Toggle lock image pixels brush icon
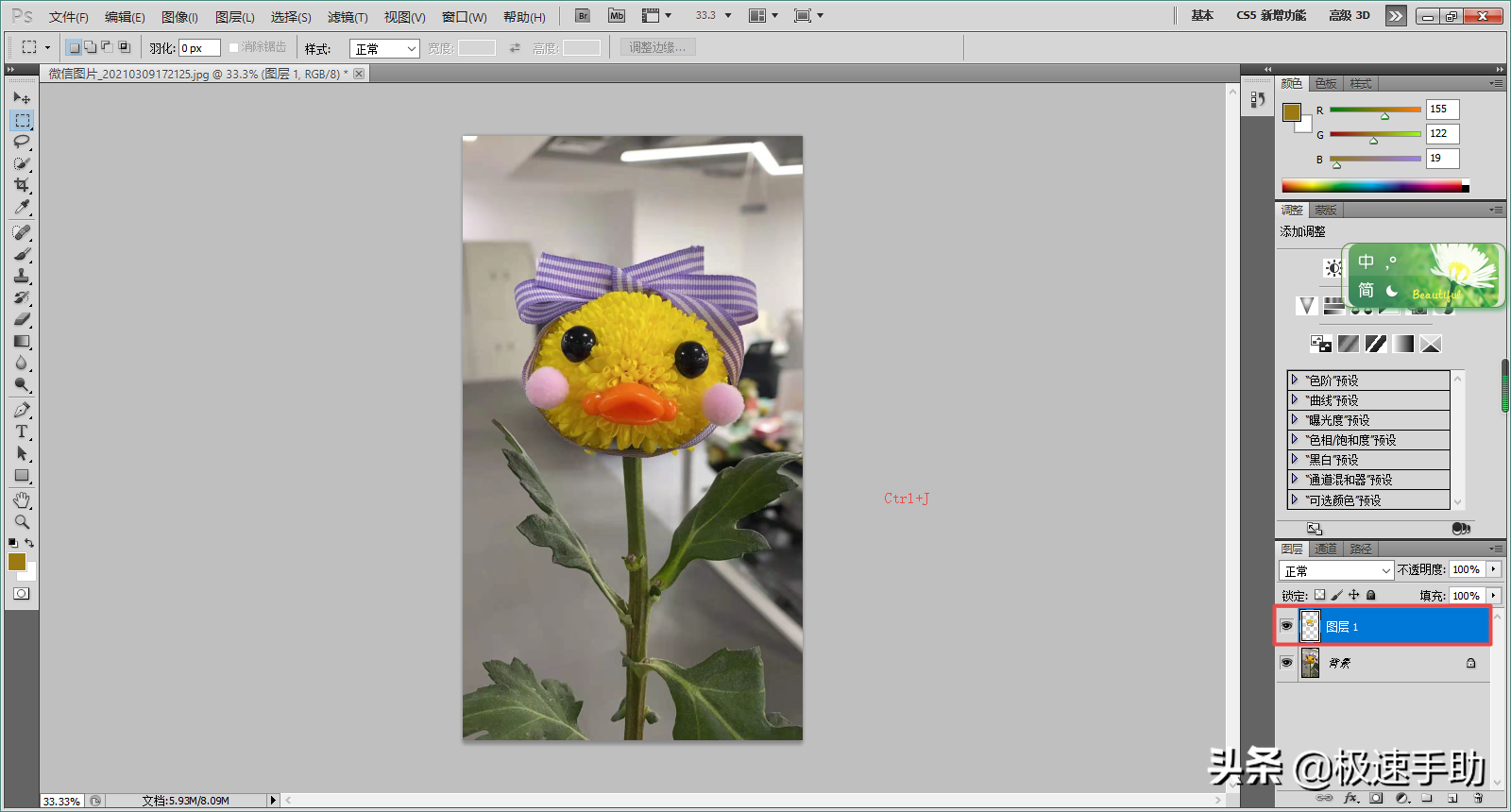 coord(1336,595)
